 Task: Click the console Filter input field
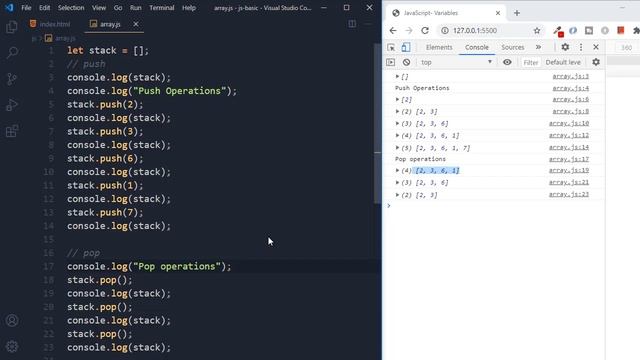point(531,62)
